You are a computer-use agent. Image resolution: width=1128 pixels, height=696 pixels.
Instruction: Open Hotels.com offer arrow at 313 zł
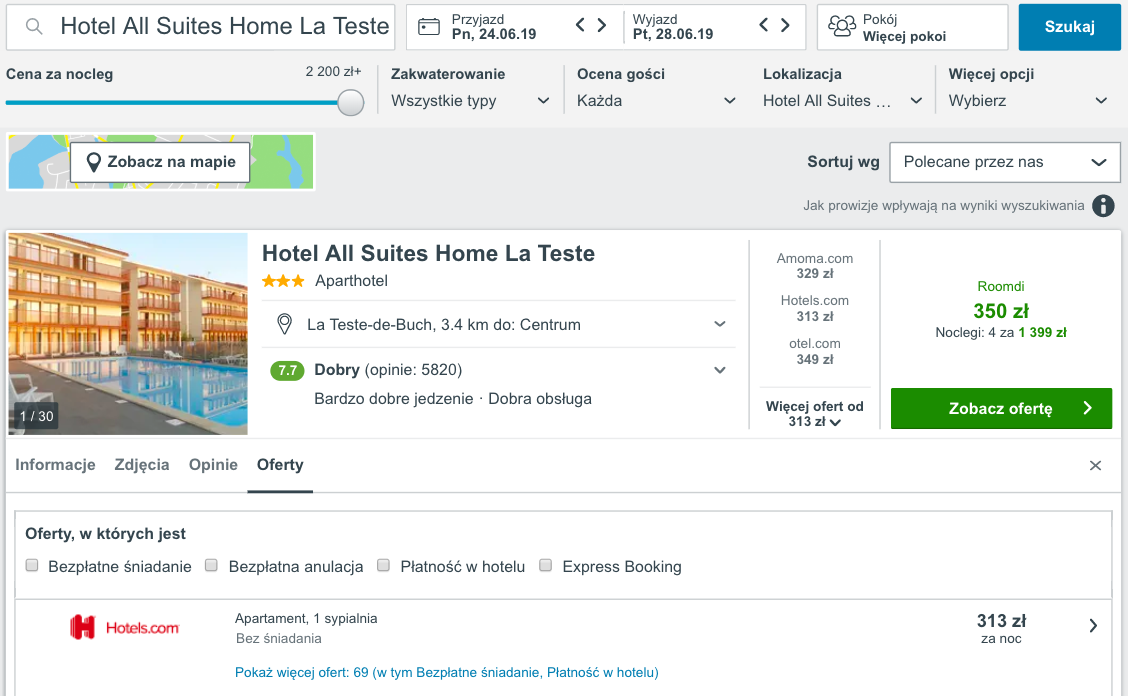point(1093,626)
